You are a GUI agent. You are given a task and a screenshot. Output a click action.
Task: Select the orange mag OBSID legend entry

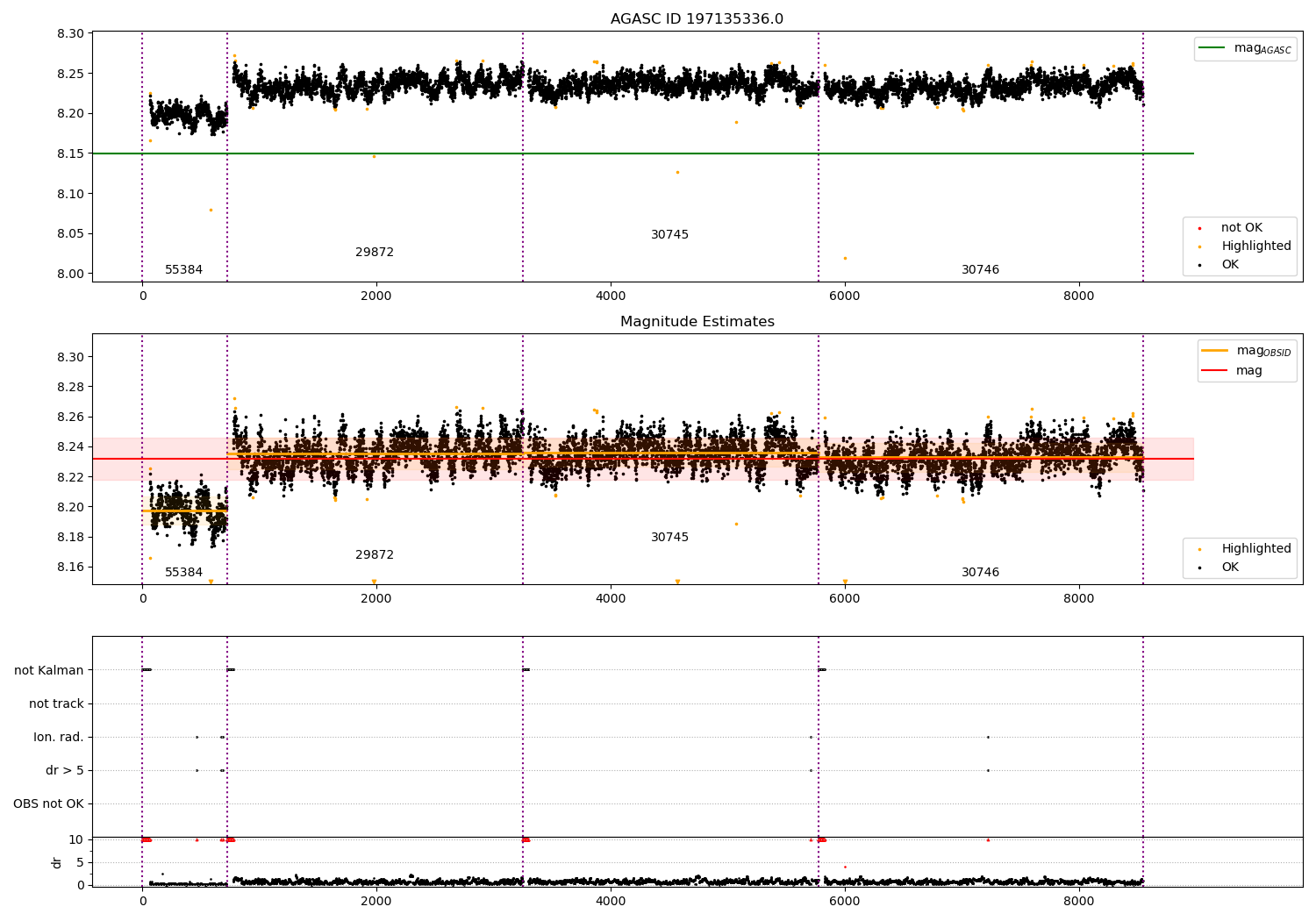1246,351
